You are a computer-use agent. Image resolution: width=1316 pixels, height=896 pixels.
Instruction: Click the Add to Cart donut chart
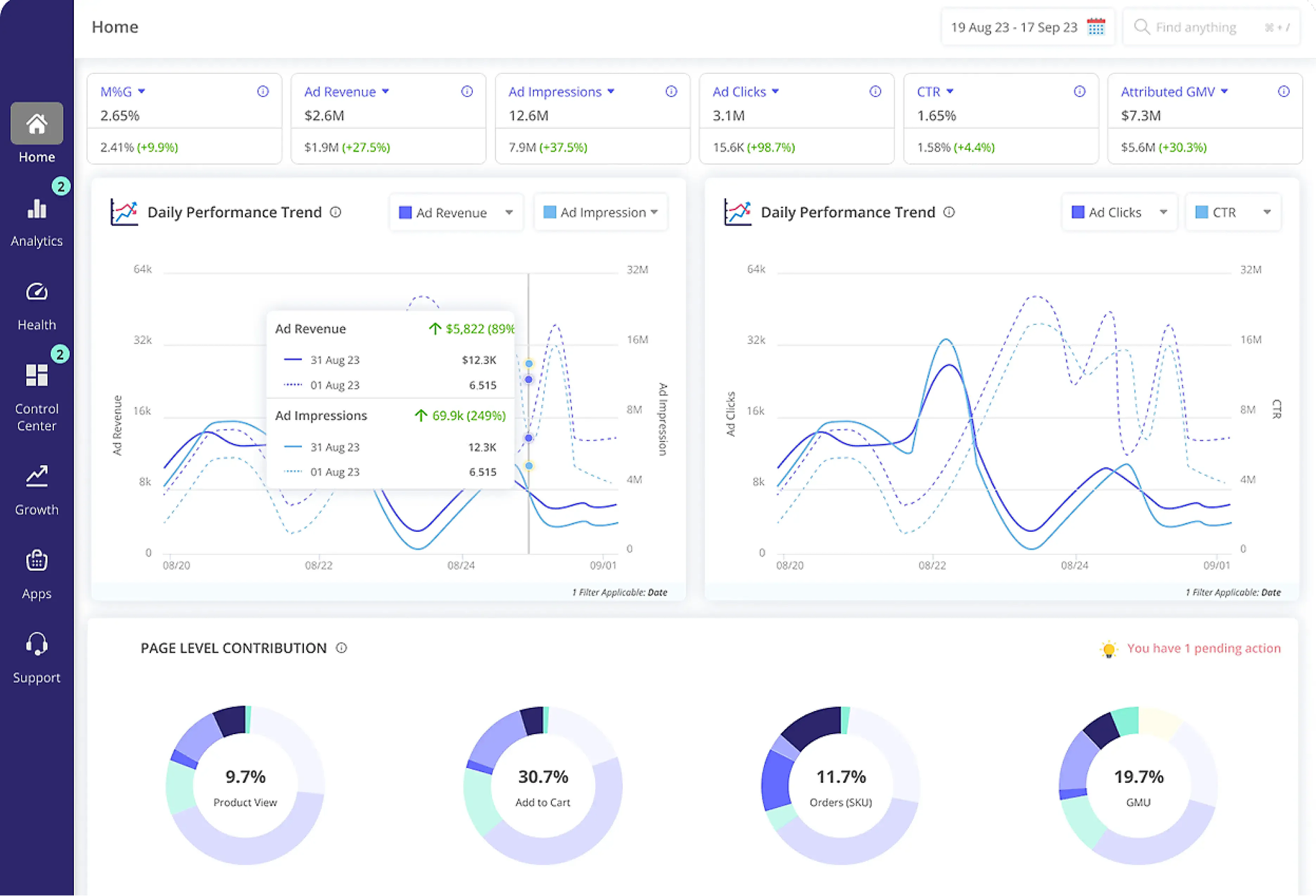tap(543, 786)
